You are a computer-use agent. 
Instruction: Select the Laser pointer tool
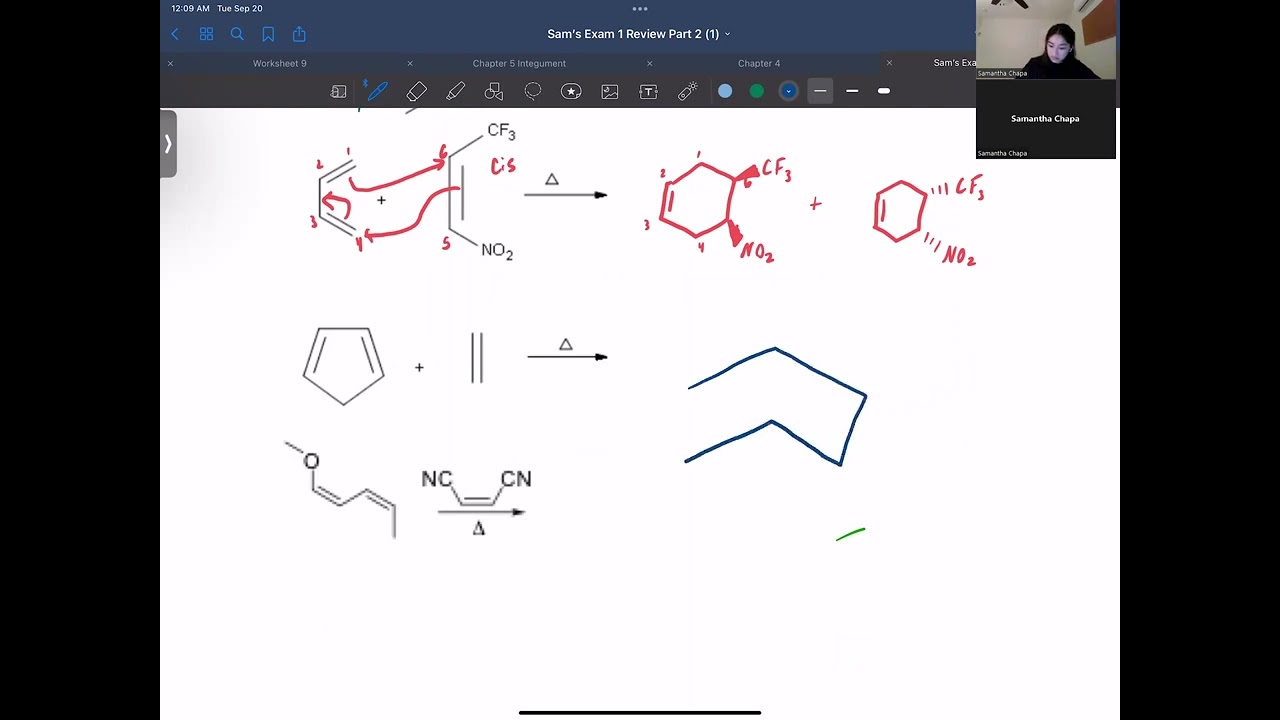tap(687, 91)
